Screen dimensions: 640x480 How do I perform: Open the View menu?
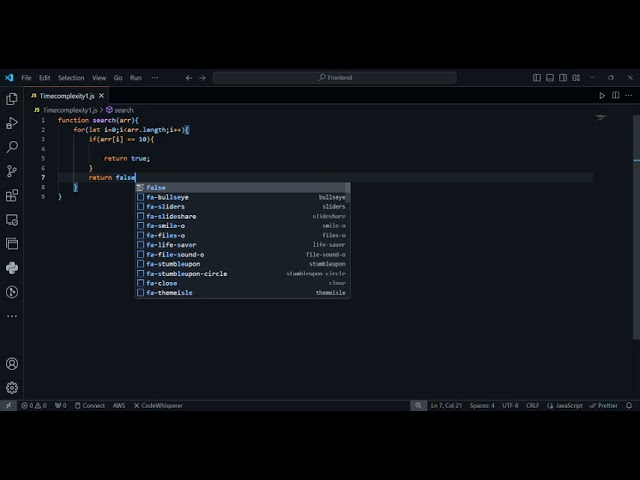(x=99, y=78)
